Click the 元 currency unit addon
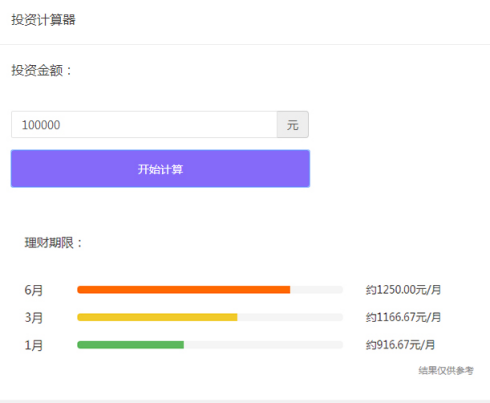Viewport: 490px width, 403px height. [x=293, y=125]
